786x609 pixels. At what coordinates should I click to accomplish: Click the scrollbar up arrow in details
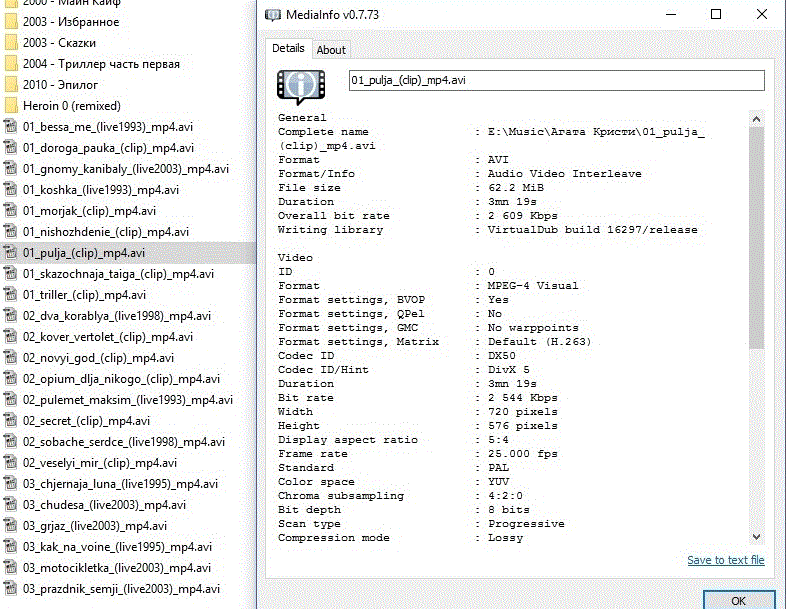[756, 119]
